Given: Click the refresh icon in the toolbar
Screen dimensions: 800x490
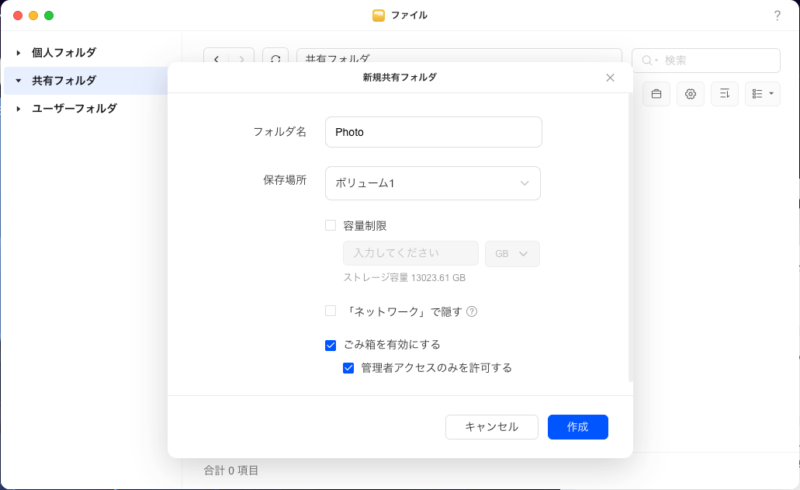Looking at the screenshot, I should (x=276, y=60).
